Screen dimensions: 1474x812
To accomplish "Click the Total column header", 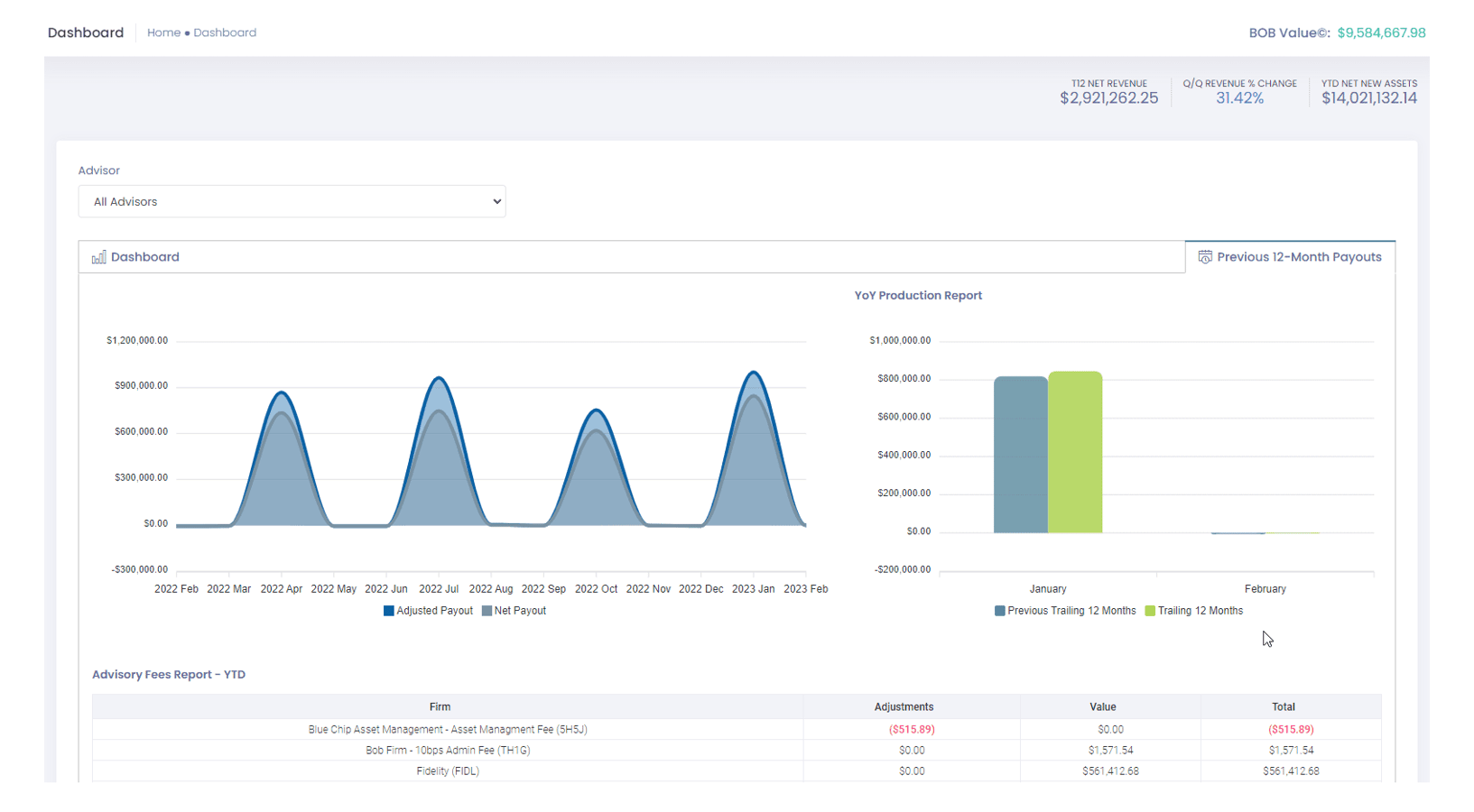I will [x=1283, y=707].
